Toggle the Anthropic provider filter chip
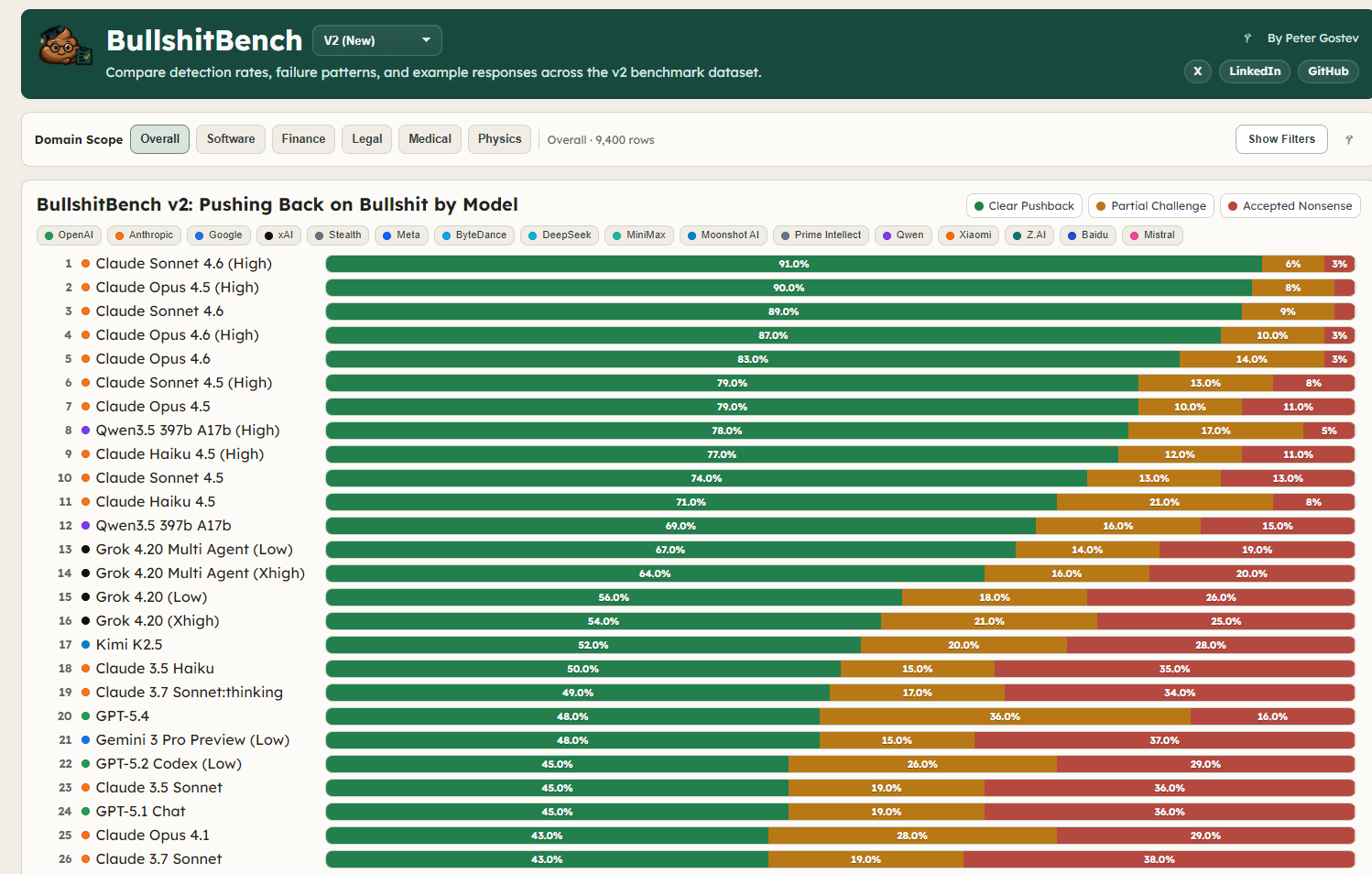Screen dimensions: 1372x874 point(144,235)
